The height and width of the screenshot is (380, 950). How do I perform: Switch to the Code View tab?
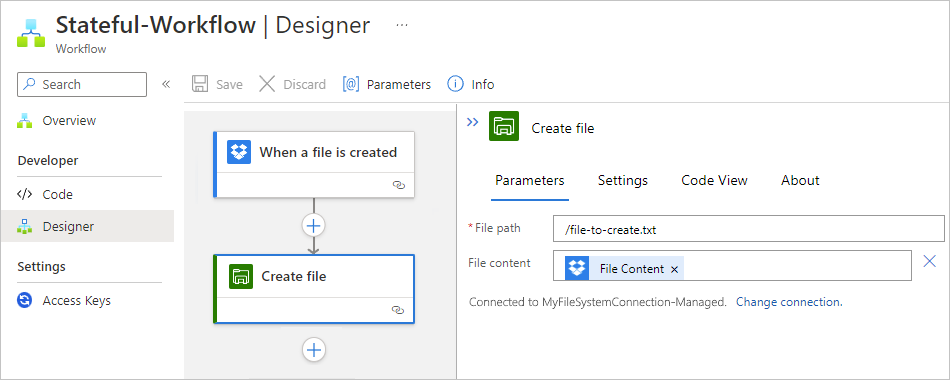[714, 180]
